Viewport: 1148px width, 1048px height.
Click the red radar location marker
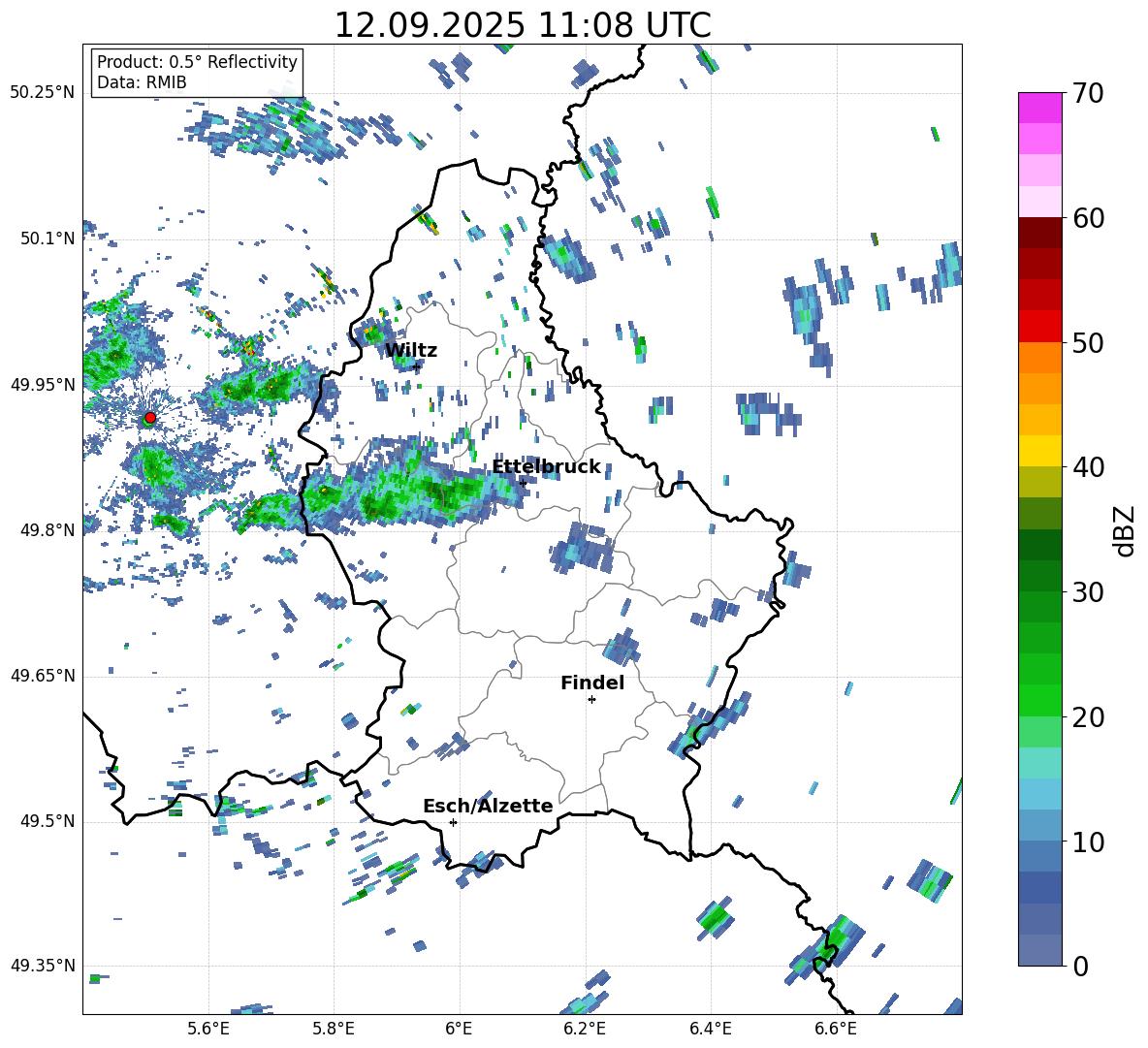[150, 418]
